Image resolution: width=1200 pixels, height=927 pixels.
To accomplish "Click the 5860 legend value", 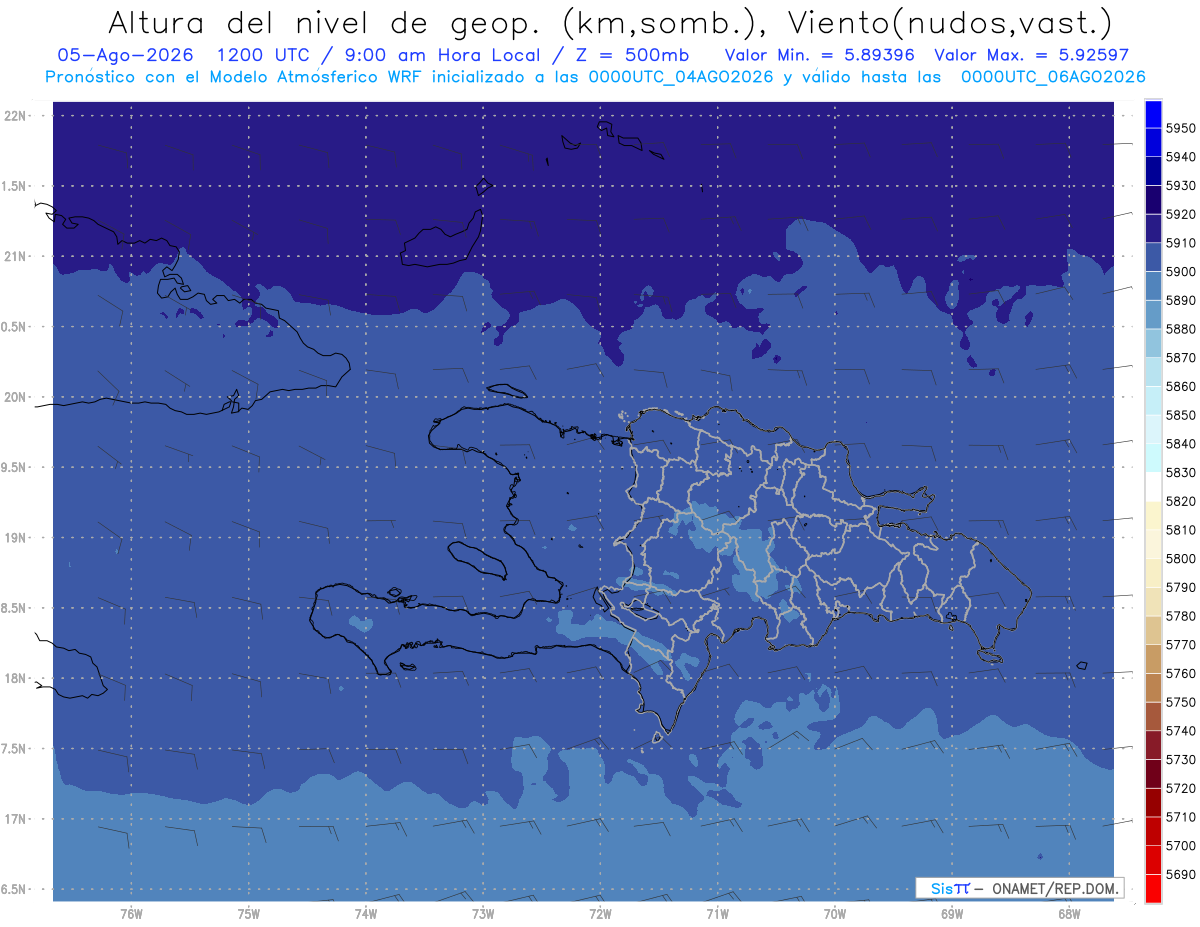I will click(1180, 387).
